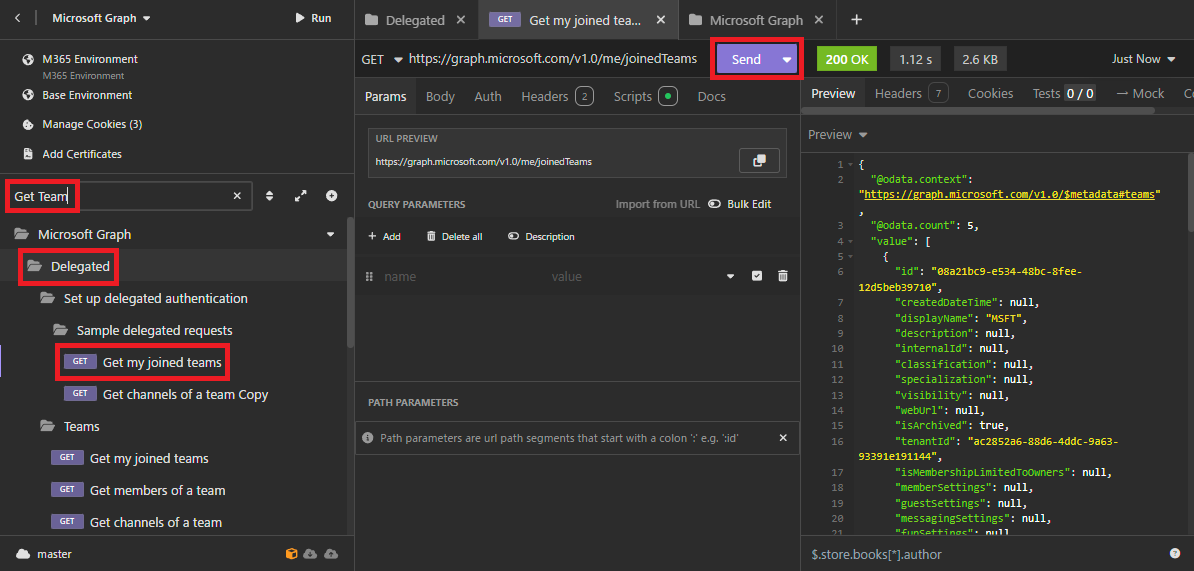Open the Params tab
The height and width of the screenshot is (571, 1194).
click(385, 97)
